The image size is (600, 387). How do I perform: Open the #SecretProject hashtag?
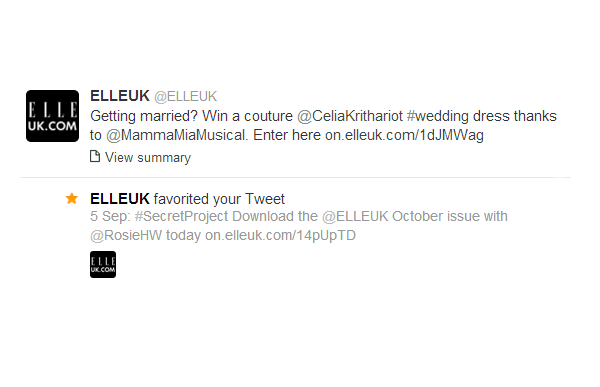point(181,216)
